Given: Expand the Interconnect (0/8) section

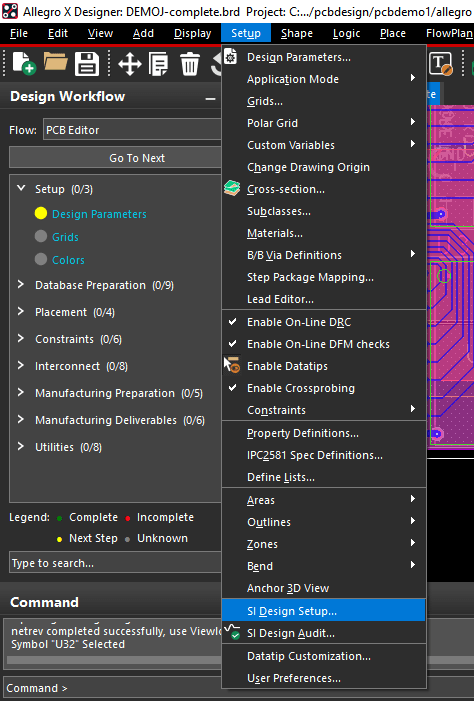Looking at the screenshot, I should click(21, 365).
